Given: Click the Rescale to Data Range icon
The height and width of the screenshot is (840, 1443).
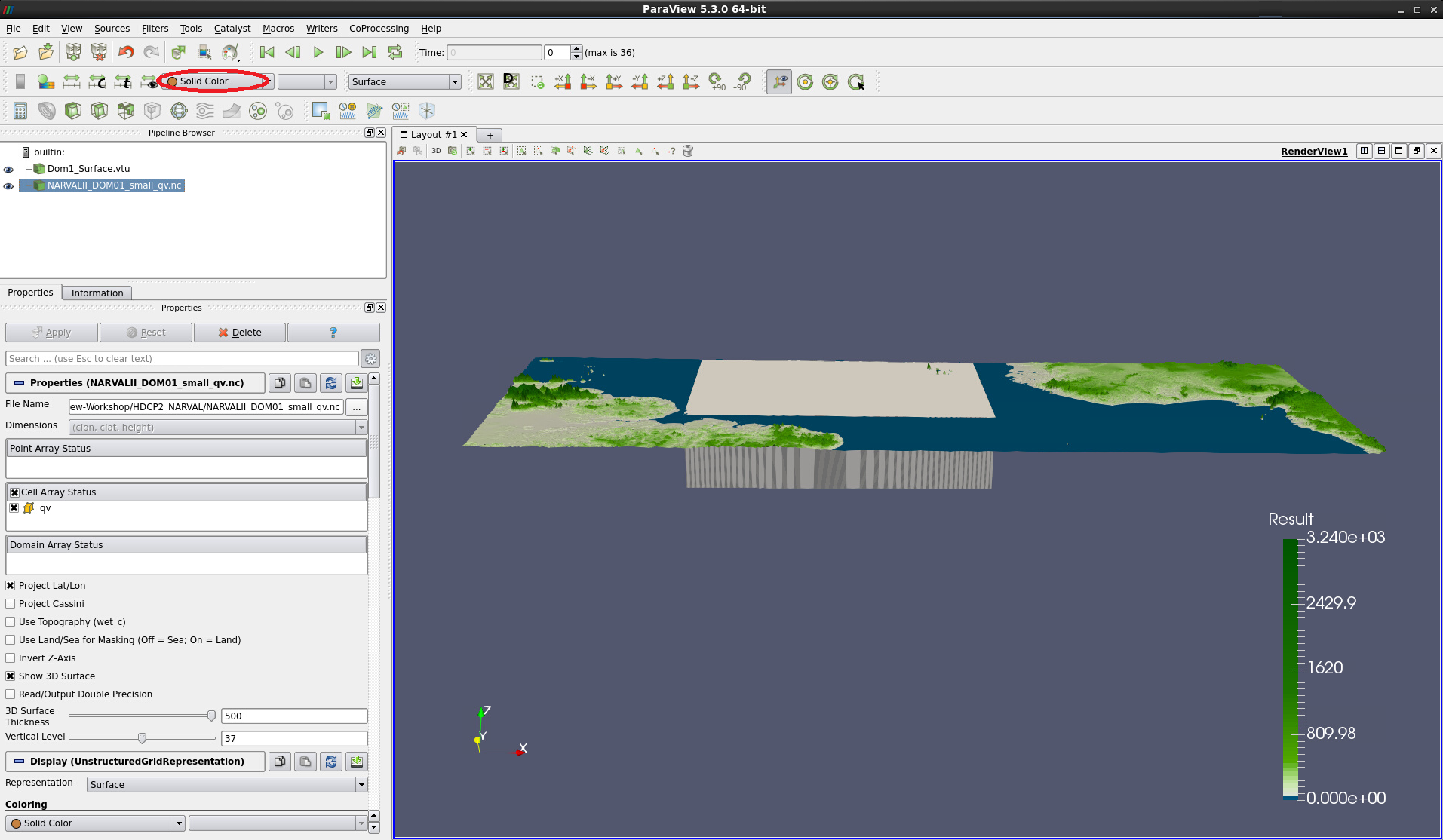Looking at the screenshot, I should 72,81.
